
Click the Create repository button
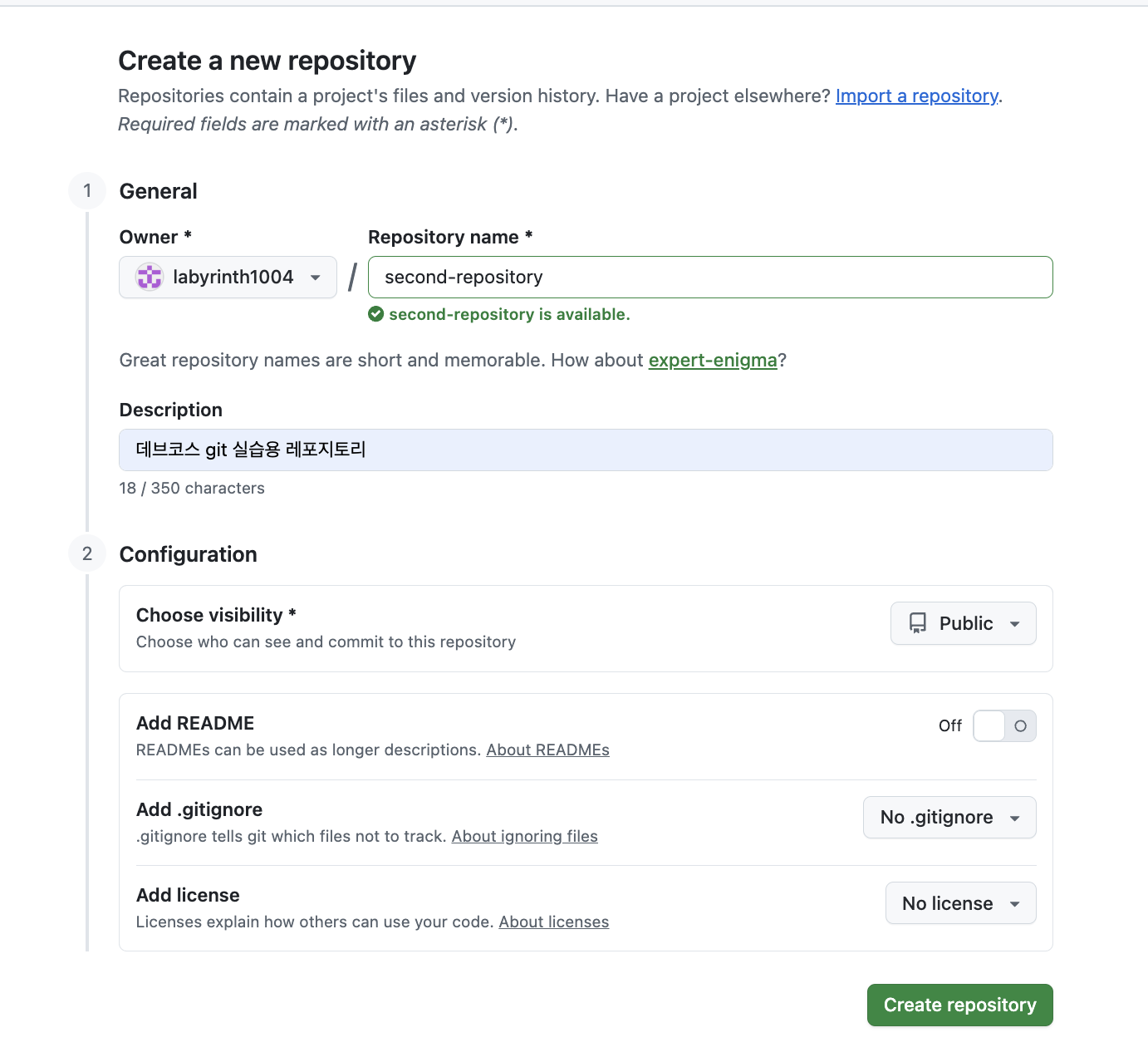[959, 1005]
